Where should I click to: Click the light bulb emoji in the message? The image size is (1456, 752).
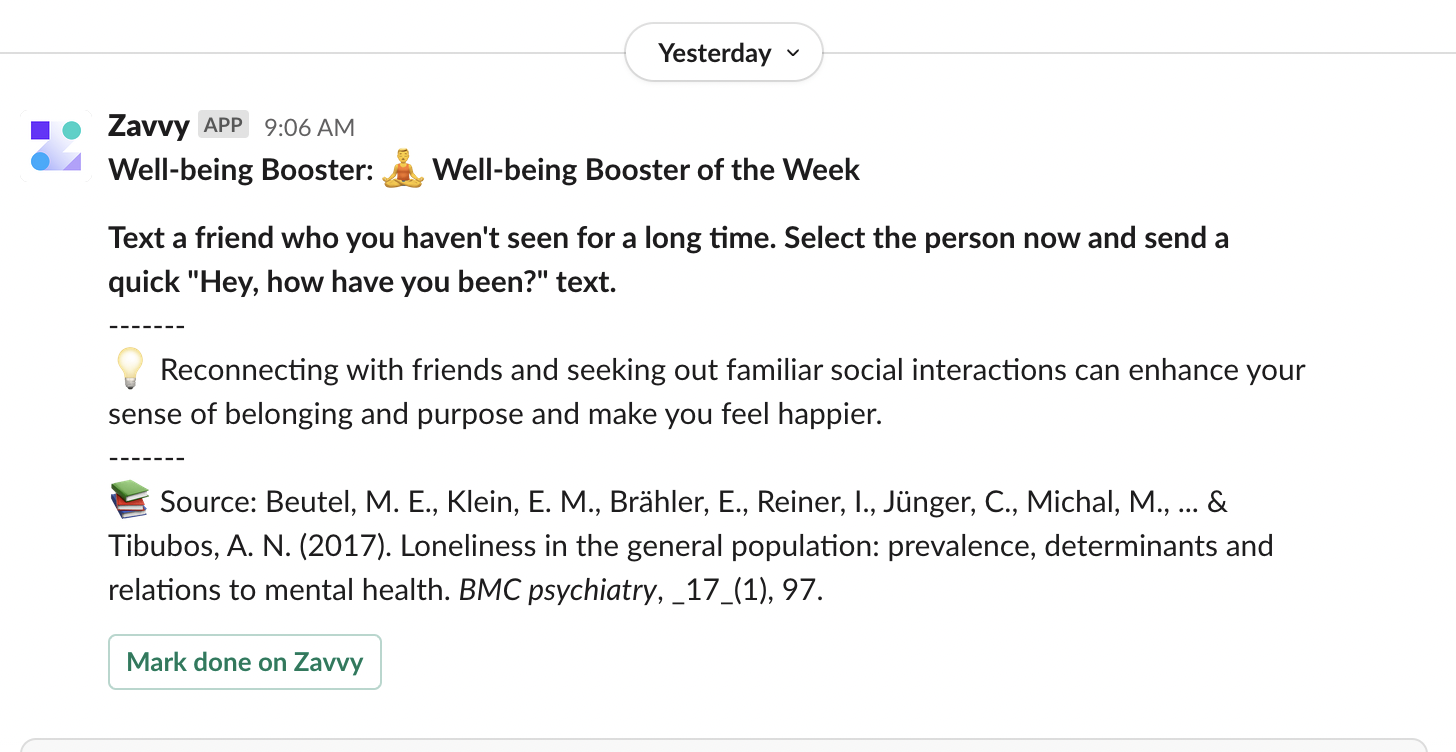coord(128,369)
